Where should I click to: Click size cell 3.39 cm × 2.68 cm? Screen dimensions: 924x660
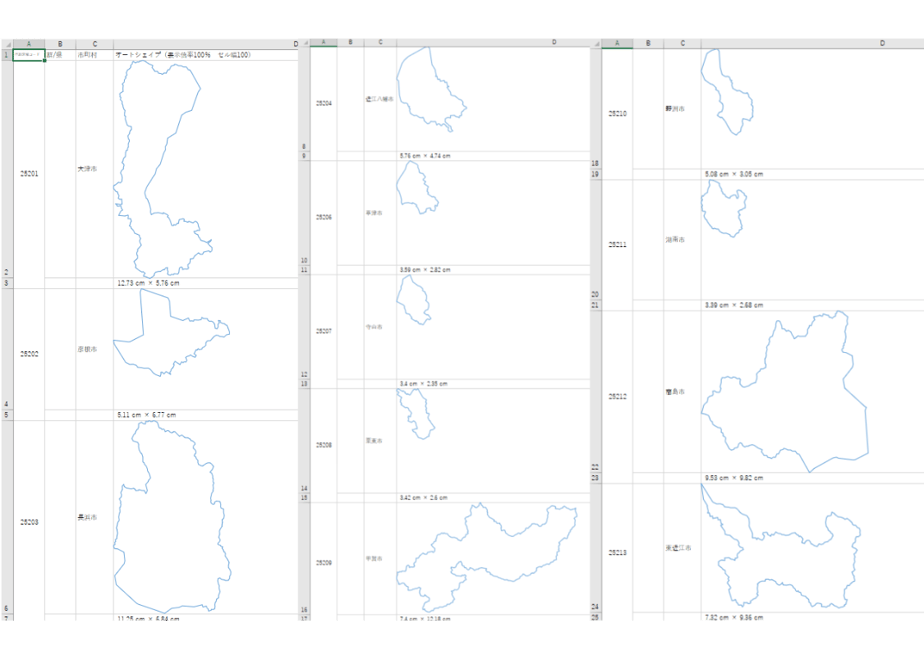pos(812,305)
